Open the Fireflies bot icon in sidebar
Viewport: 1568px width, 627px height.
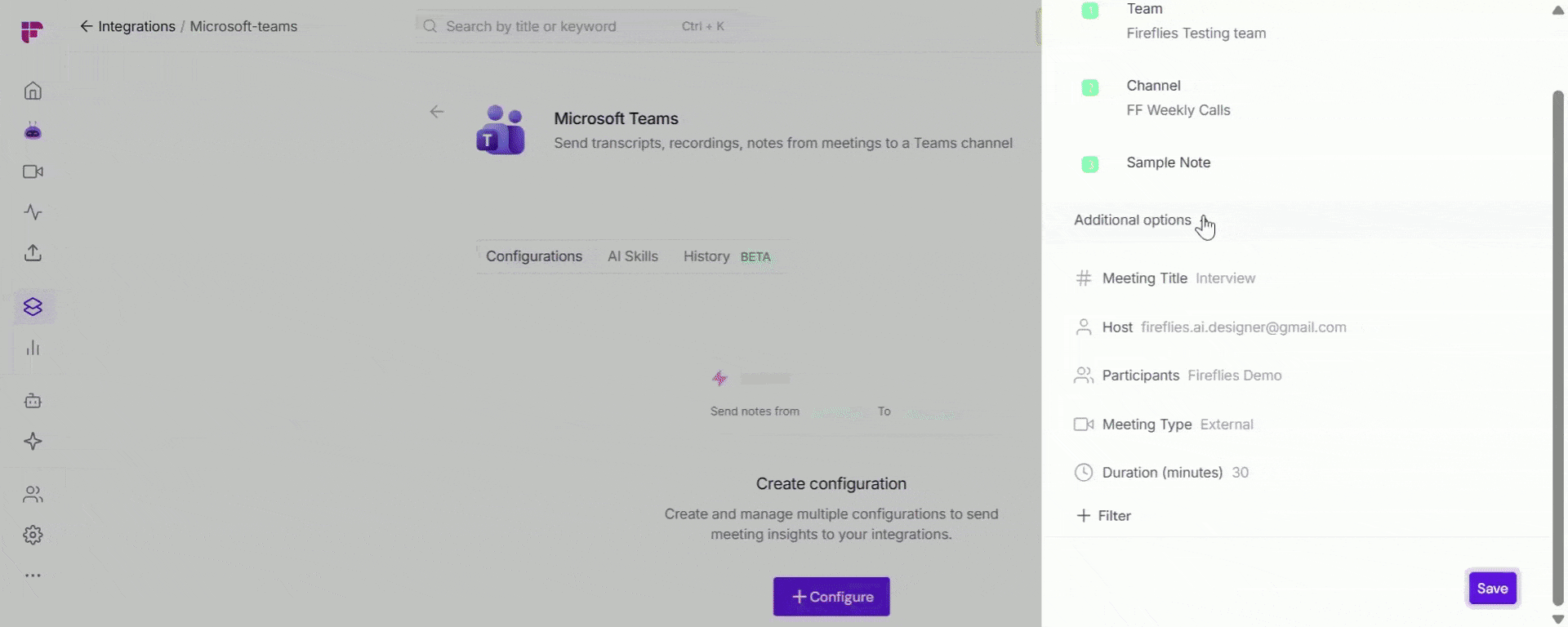[x=33, y=131]
